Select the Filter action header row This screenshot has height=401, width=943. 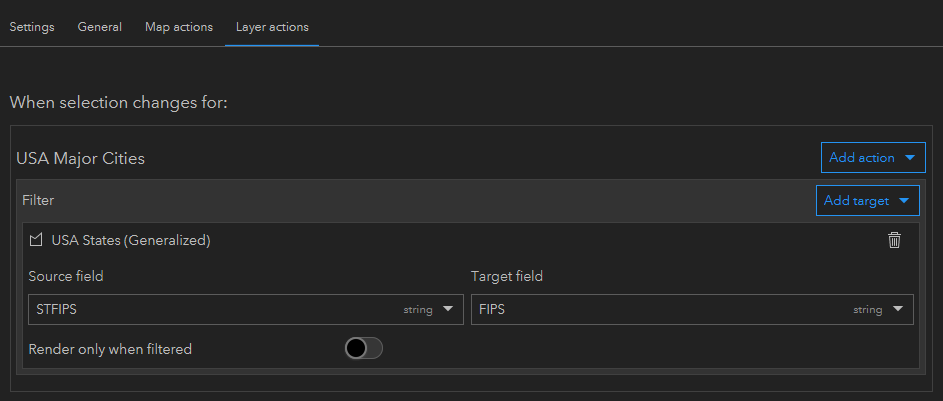pos(400,201)
